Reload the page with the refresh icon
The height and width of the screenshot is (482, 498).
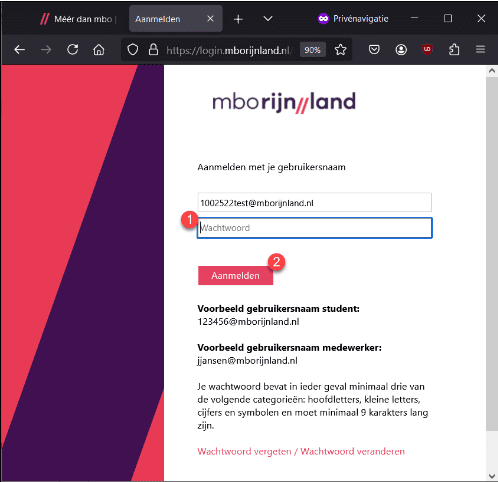72,50
